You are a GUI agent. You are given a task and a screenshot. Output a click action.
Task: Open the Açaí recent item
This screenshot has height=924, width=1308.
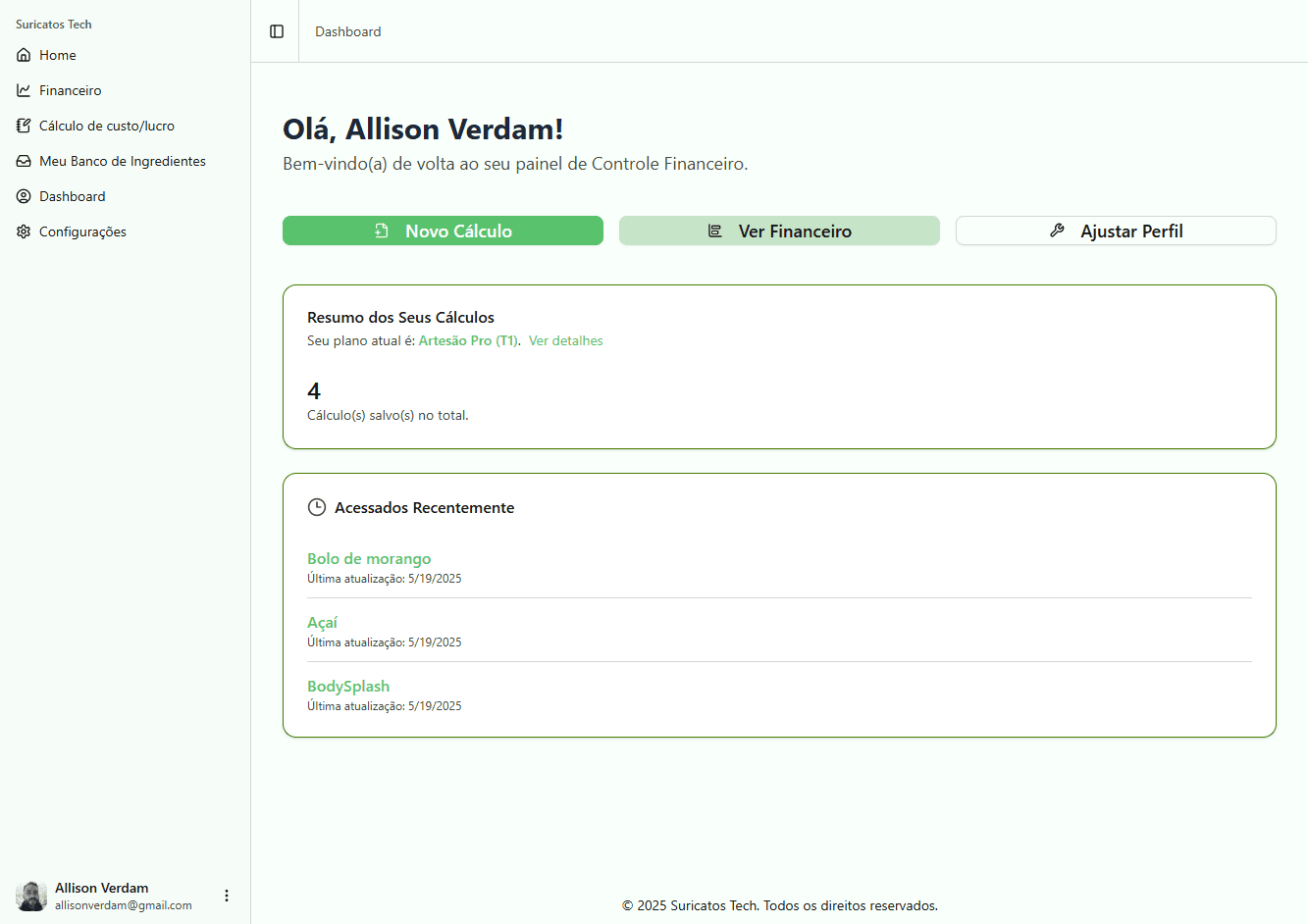[322, 622]
